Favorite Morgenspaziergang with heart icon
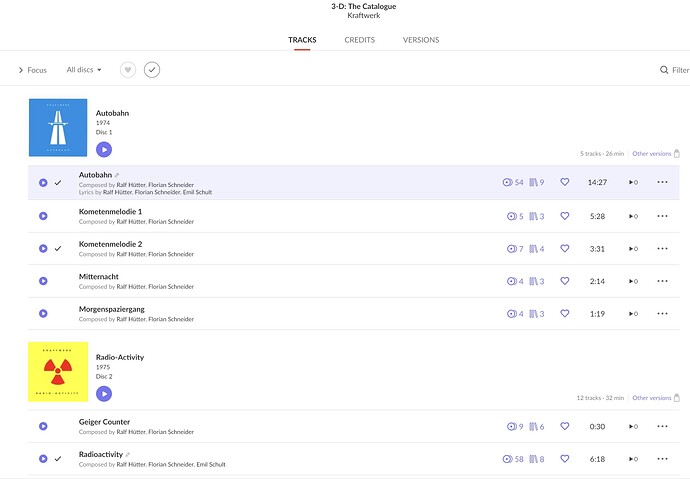Viewport: 690px width, 479px height. (565, 313)
